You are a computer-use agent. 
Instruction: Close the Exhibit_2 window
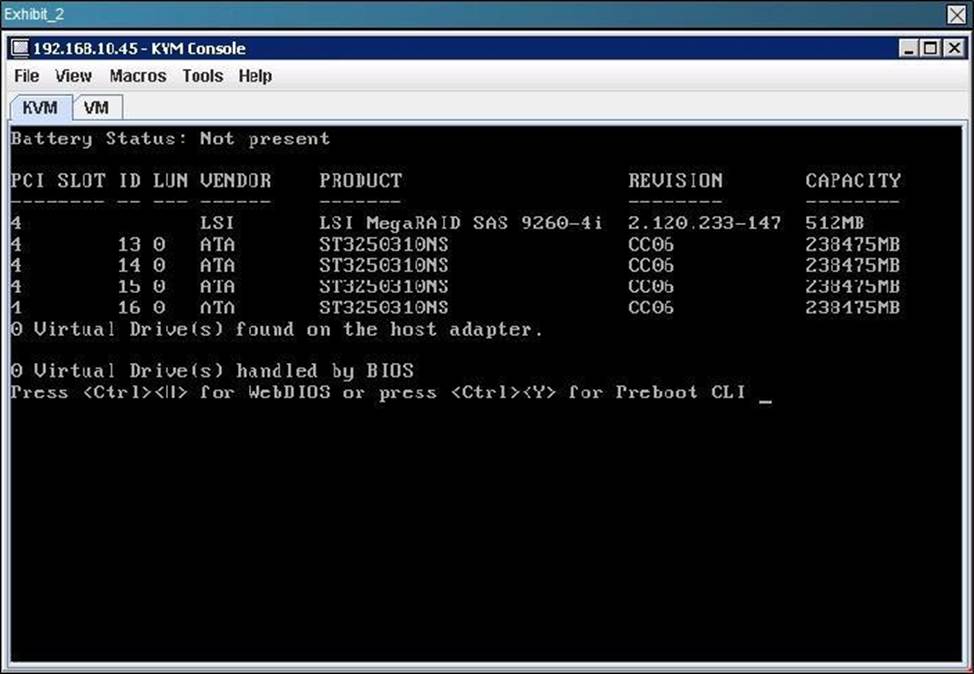click(956, 13)
